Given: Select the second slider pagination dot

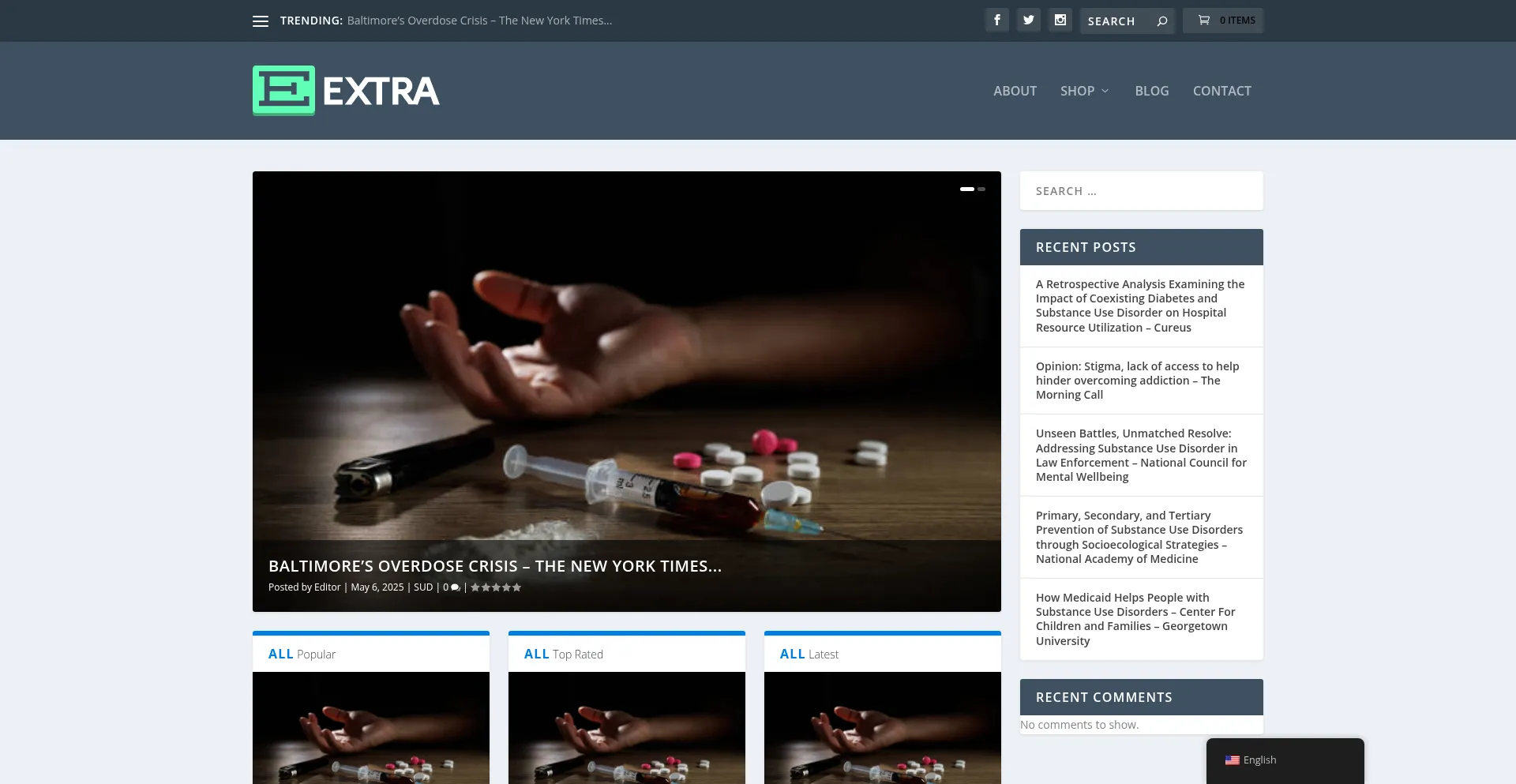Looking at the screenshot, I should pos(981,189).
